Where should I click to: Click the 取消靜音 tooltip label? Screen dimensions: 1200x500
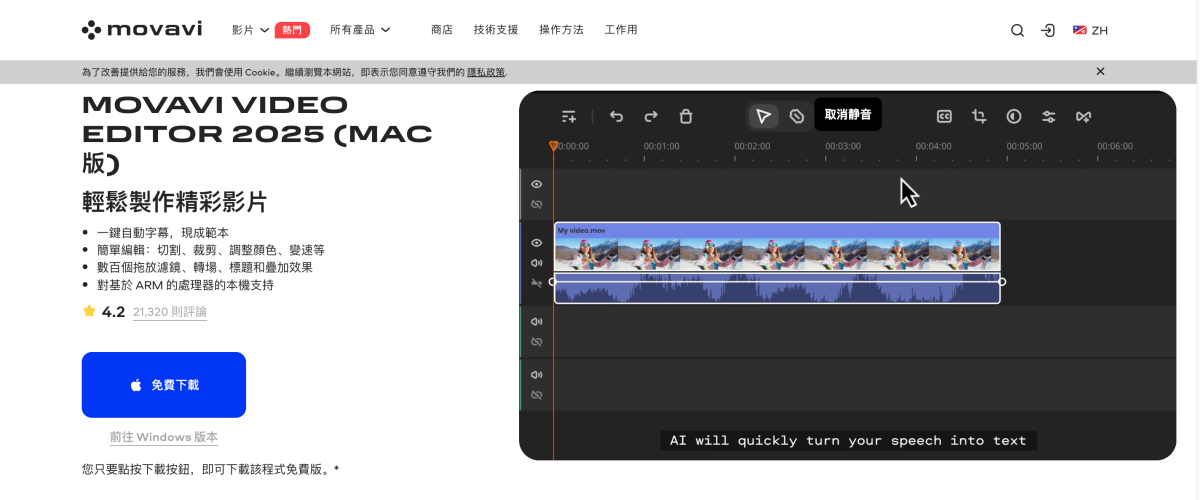[848, 114]
